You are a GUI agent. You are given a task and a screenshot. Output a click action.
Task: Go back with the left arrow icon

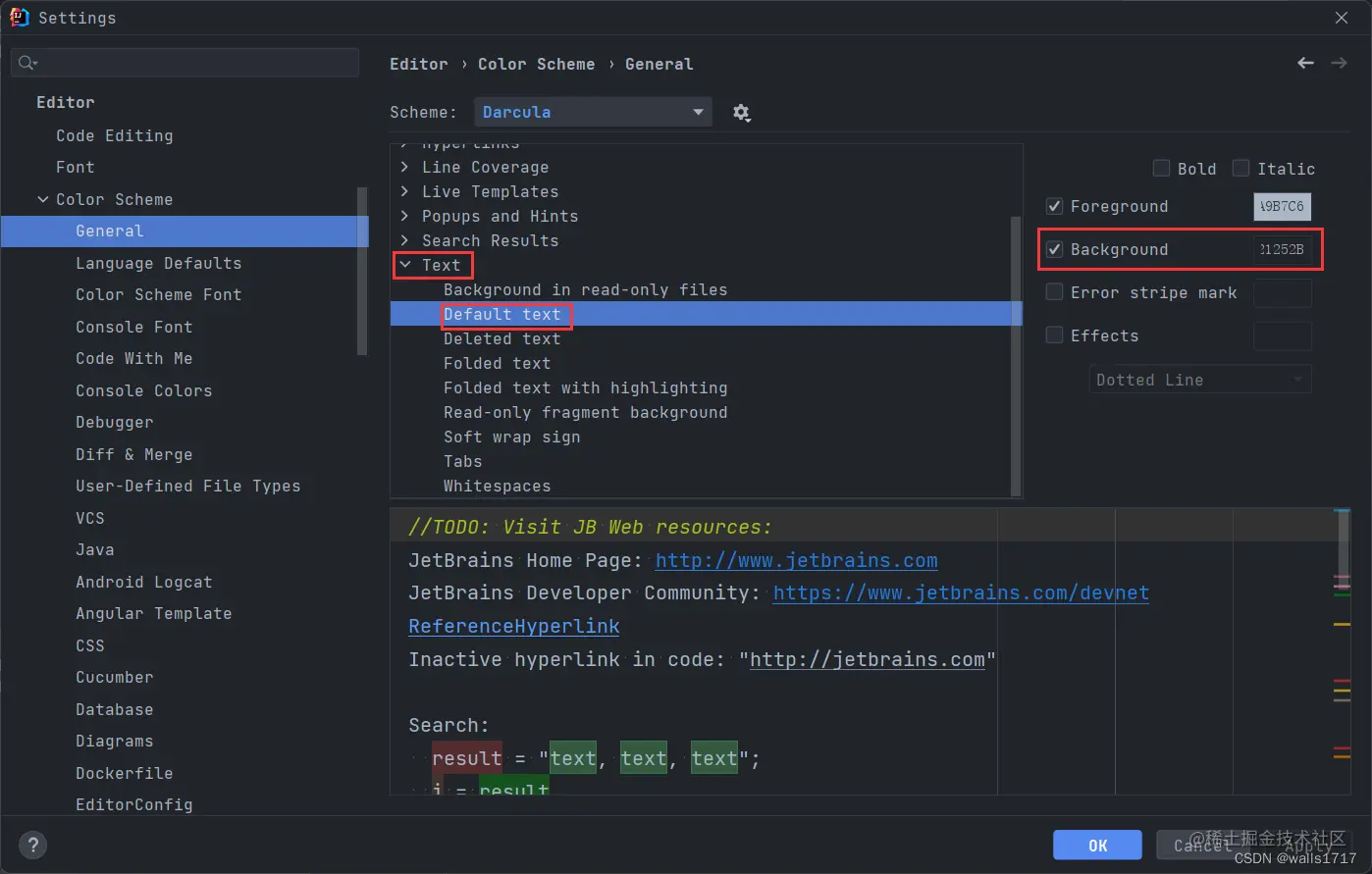(1305, 63)
